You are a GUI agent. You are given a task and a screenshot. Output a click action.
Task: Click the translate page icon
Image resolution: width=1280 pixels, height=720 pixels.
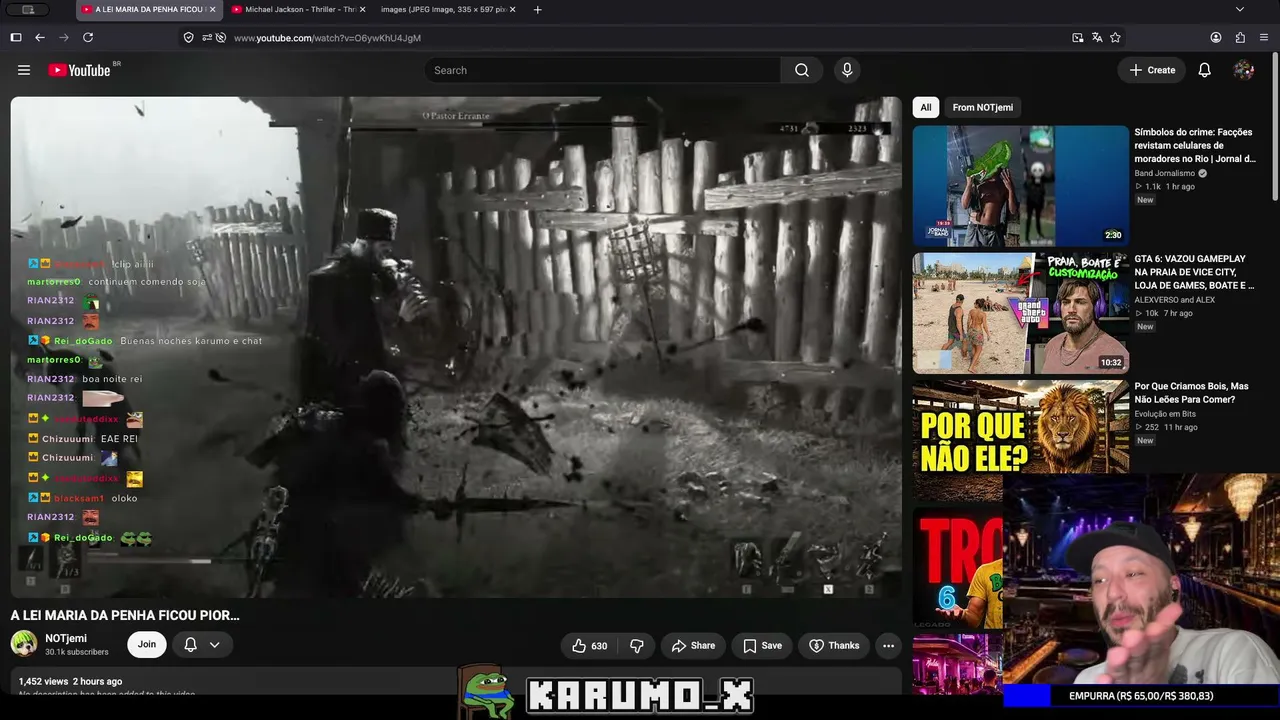(1097, 37)
